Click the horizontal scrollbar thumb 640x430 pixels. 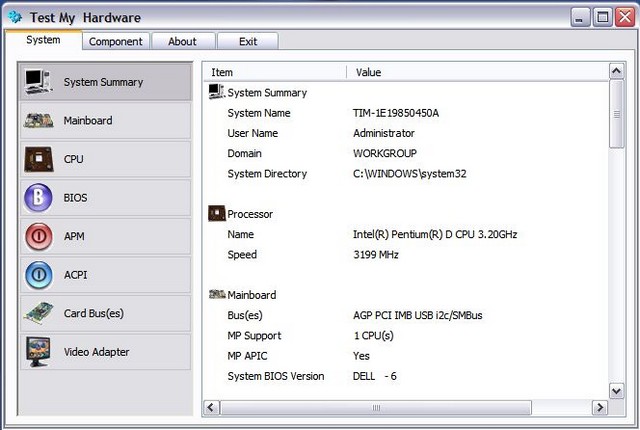pyautogui.click(x=376, y=407)
